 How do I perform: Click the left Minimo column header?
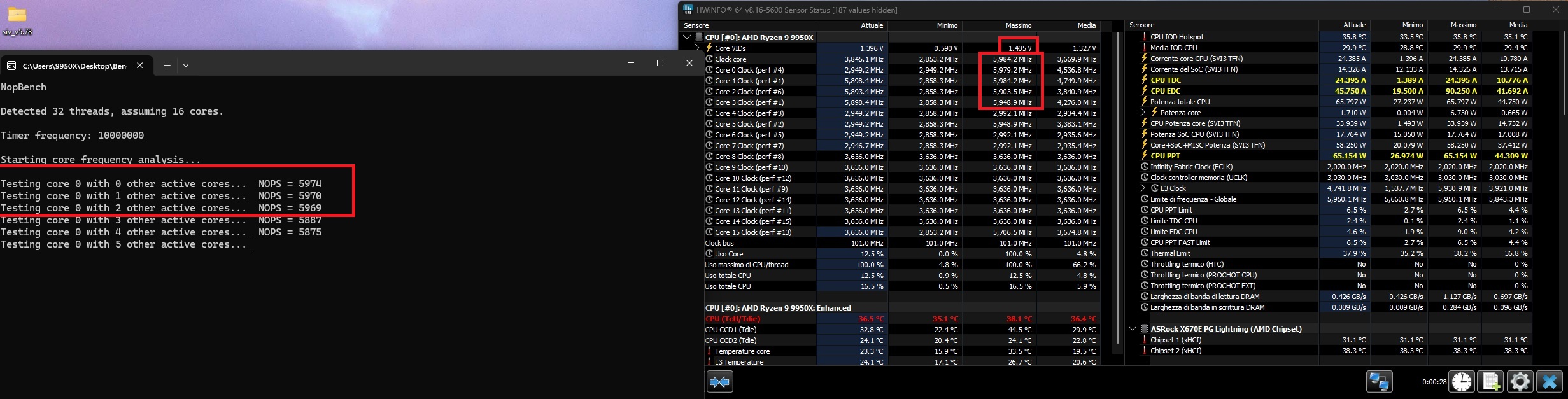(924, 25)
